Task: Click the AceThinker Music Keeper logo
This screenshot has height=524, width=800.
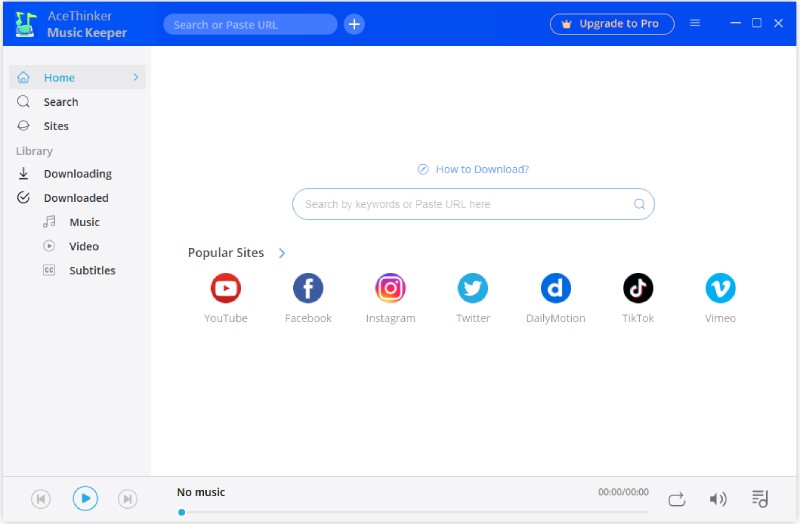Action: click(x=26, y=24)
